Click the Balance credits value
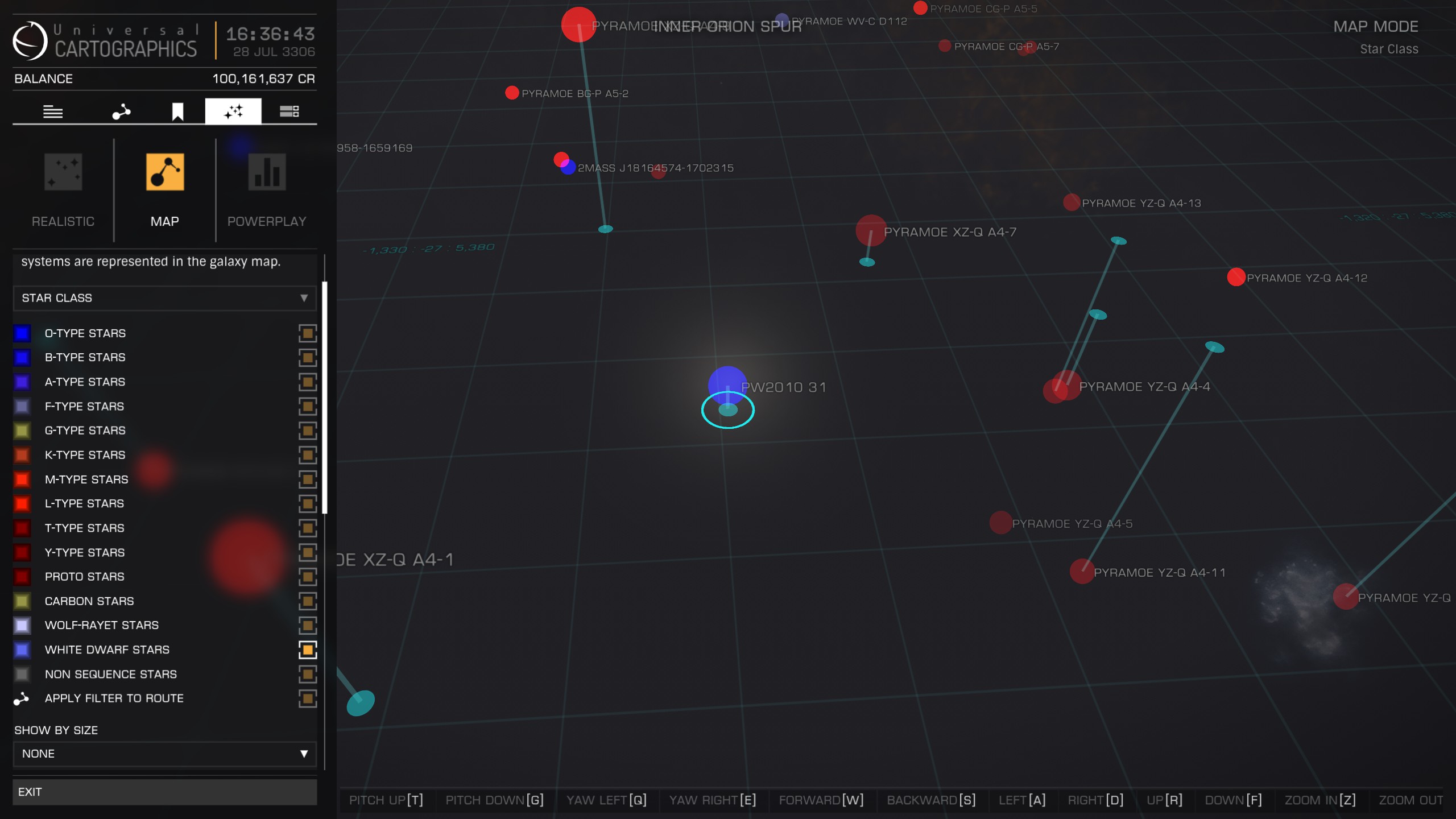The image size is (1456, 819). pyautogui.click(x=263, y=79)
